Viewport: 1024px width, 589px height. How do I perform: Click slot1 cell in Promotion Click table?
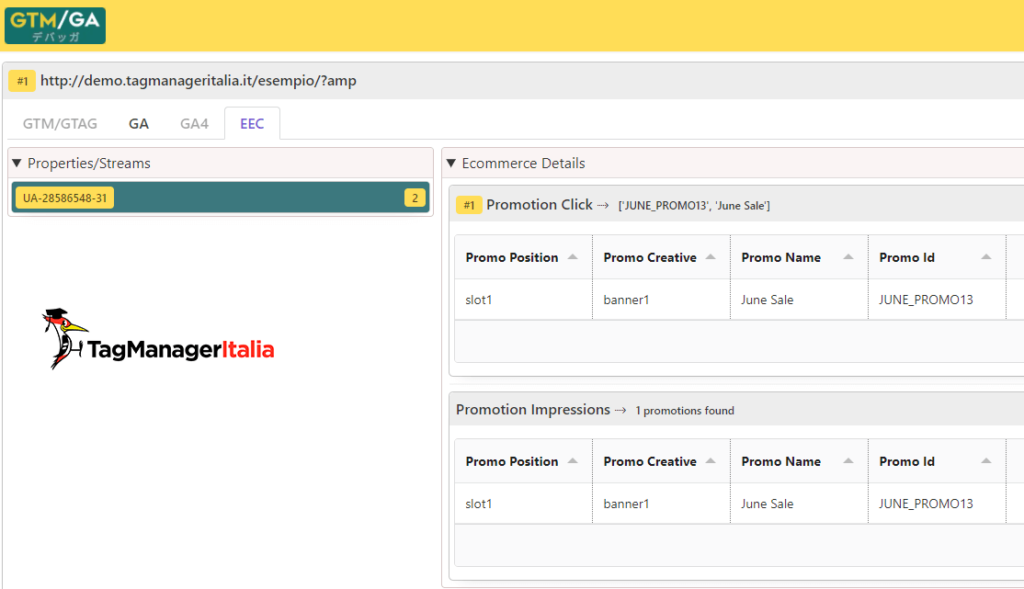(523, 300)
